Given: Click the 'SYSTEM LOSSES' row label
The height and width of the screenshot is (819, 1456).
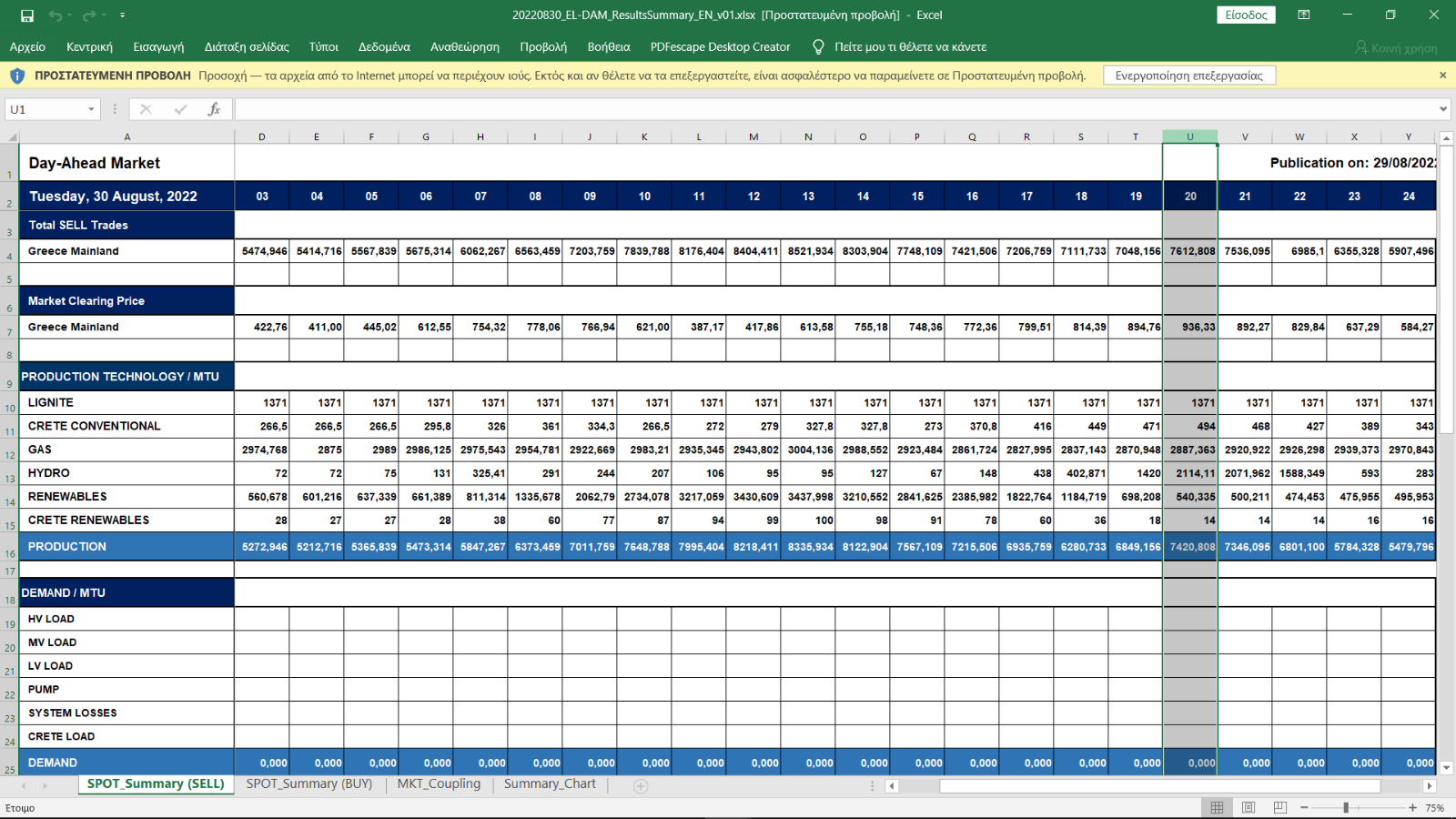Looking at the screenshot, I should tap(73, 713).
